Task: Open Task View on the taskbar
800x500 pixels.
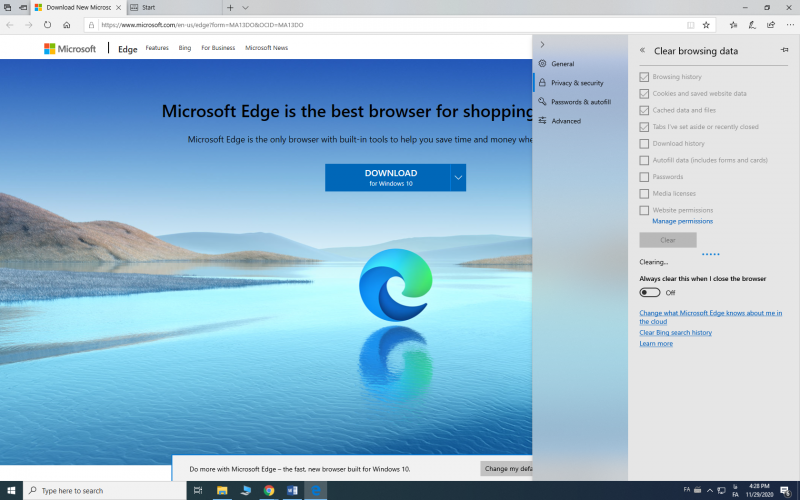Action: (198, 491)
